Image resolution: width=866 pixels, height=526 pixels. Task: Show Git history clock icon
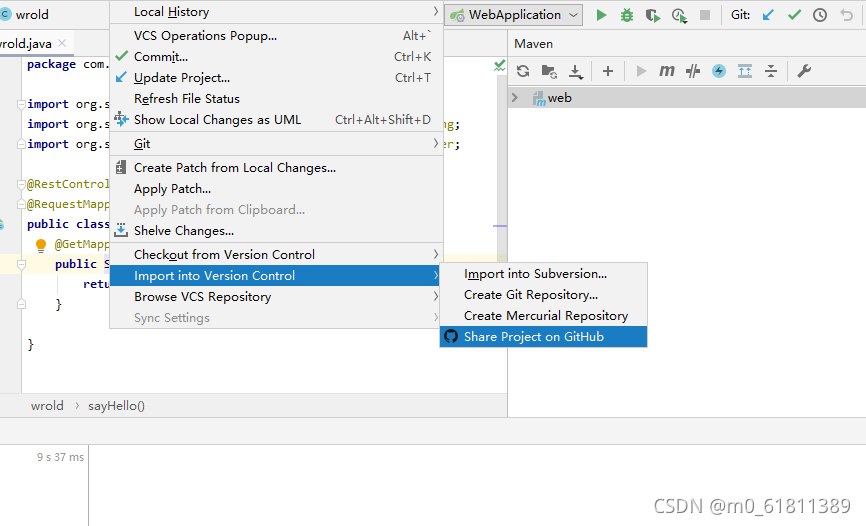pos(820,15)
